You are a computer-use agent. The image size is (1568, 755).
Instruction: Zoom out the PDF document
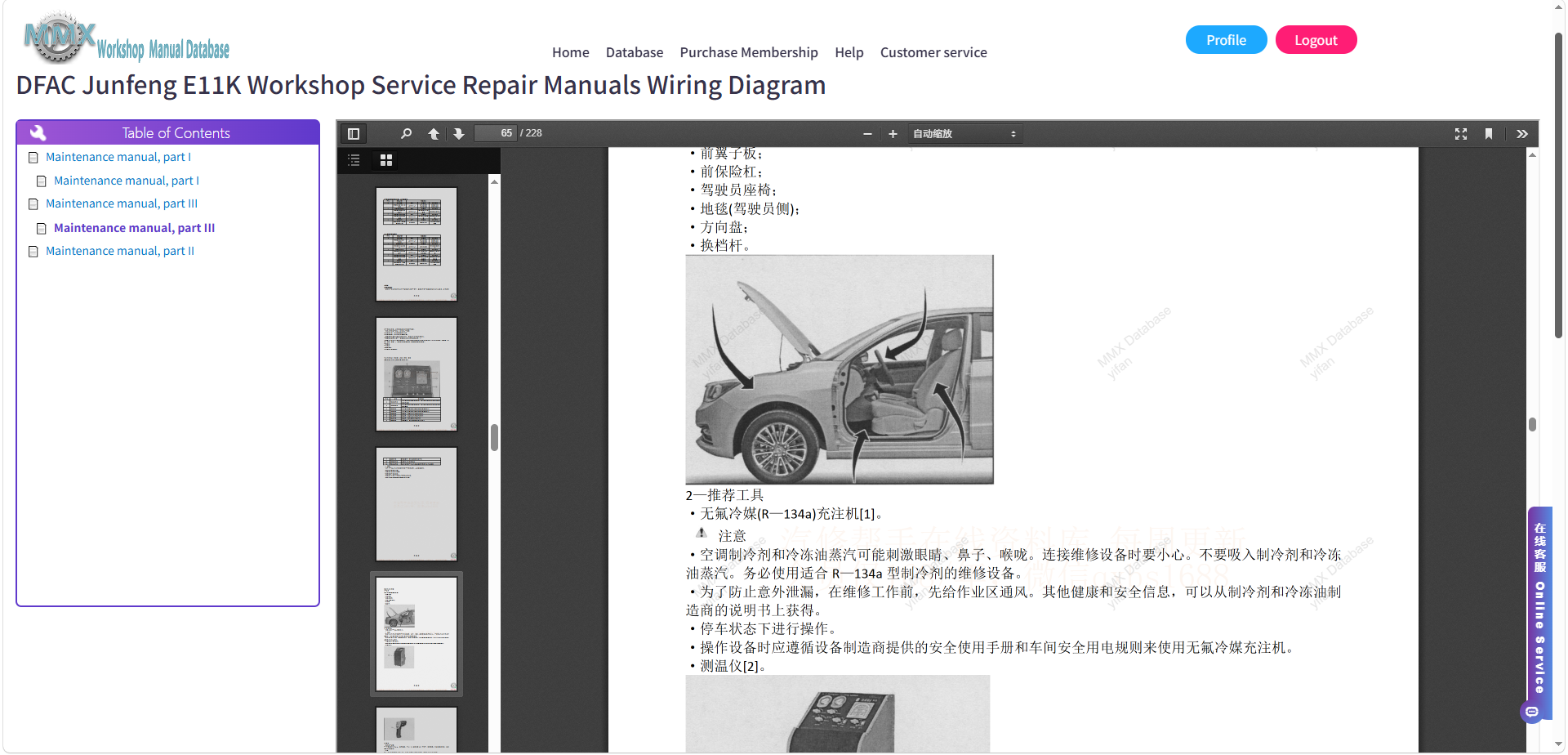[x=867, y=133]
